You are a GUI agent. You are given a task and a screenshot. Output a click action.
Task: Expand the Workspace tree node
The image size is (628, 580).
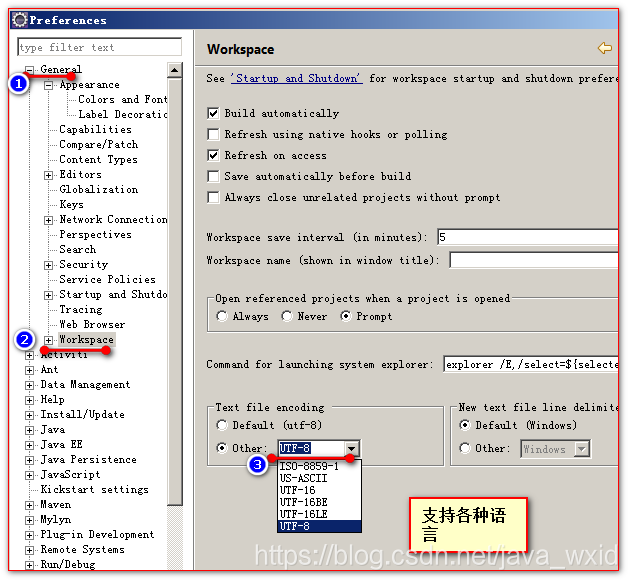tap(48, 340)
